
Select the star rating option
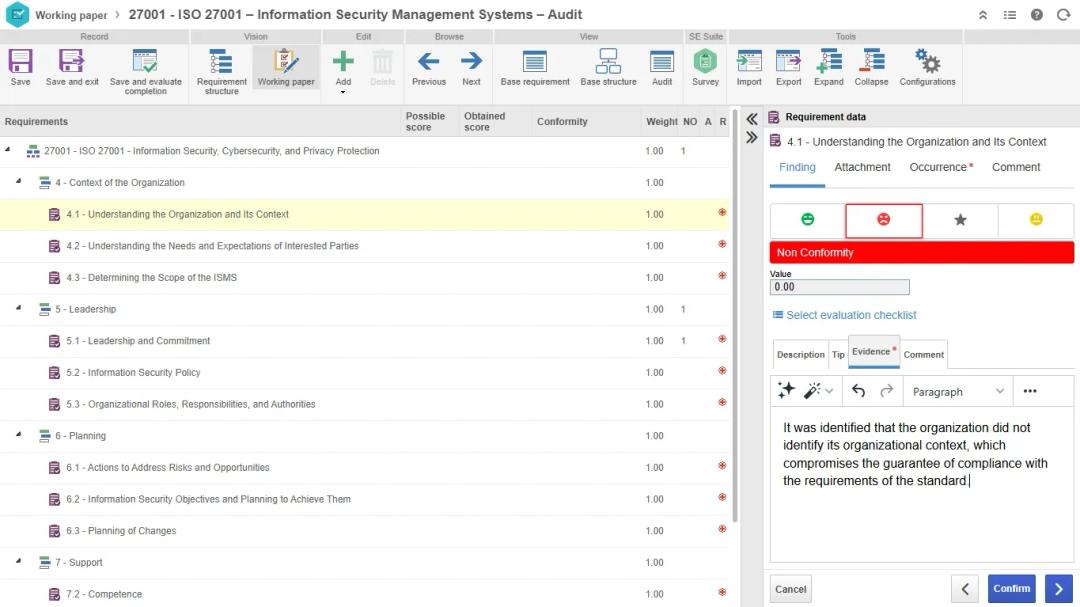(x=960, y=220)
